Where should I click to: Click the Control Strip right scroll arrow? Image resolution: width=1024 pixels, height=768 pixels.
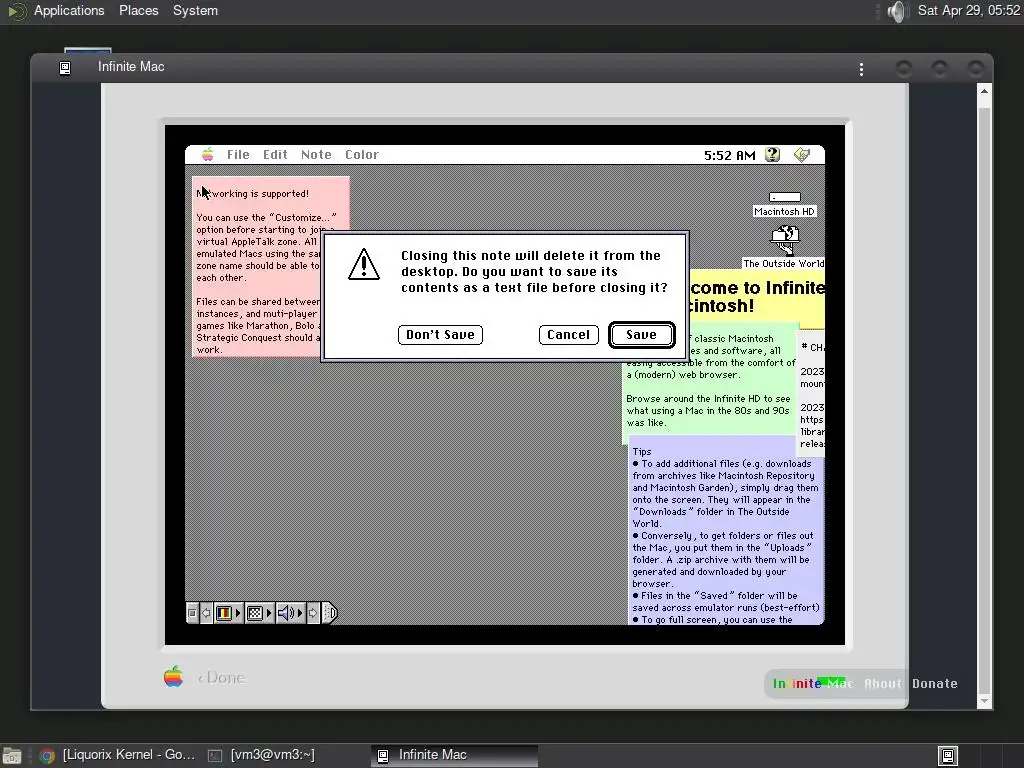pyautogui.click(x=313, y=613)
